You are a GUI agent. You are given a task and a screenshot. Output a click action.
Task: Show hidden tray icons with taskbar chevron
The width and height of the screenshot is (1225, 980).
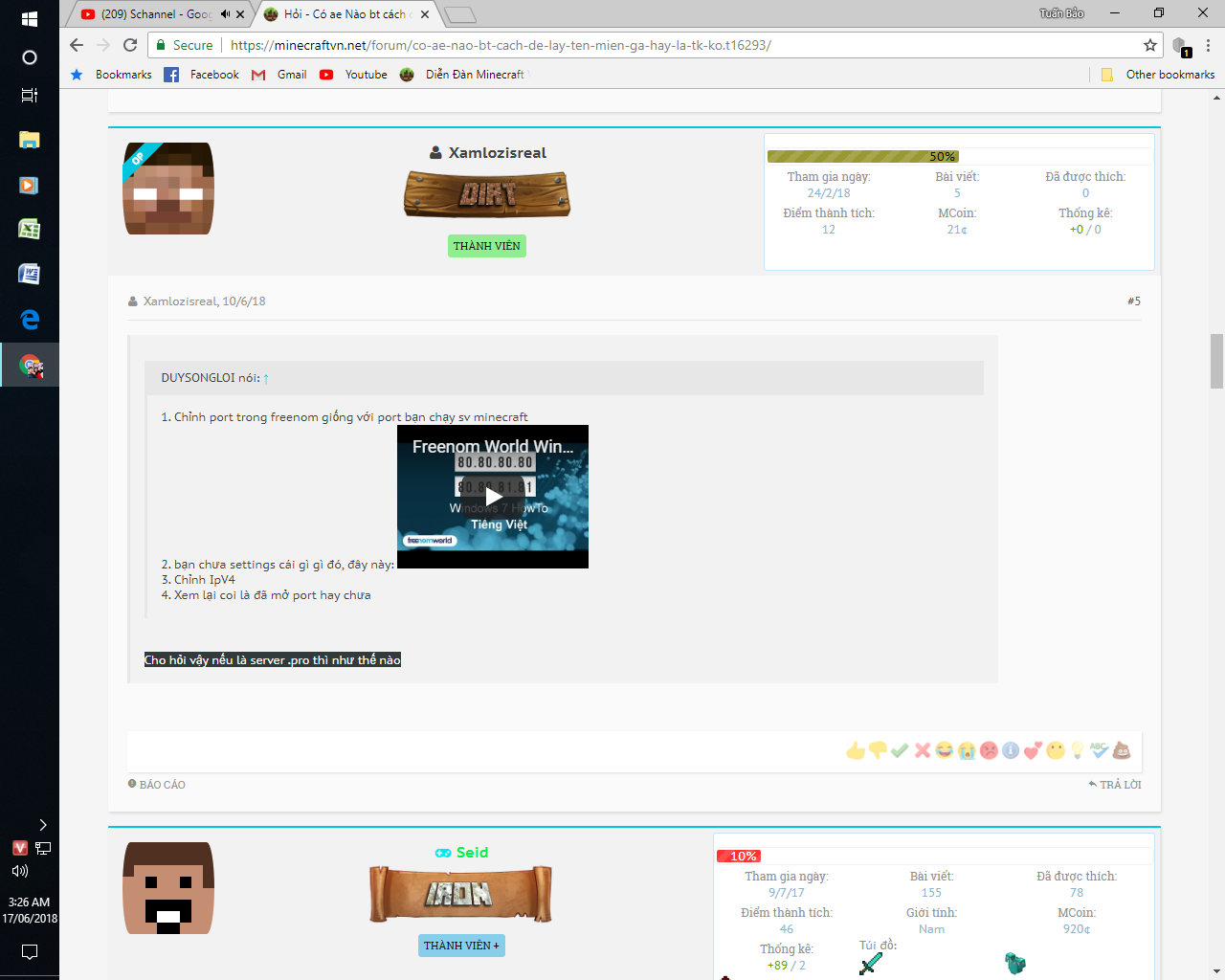click(42, 825)
